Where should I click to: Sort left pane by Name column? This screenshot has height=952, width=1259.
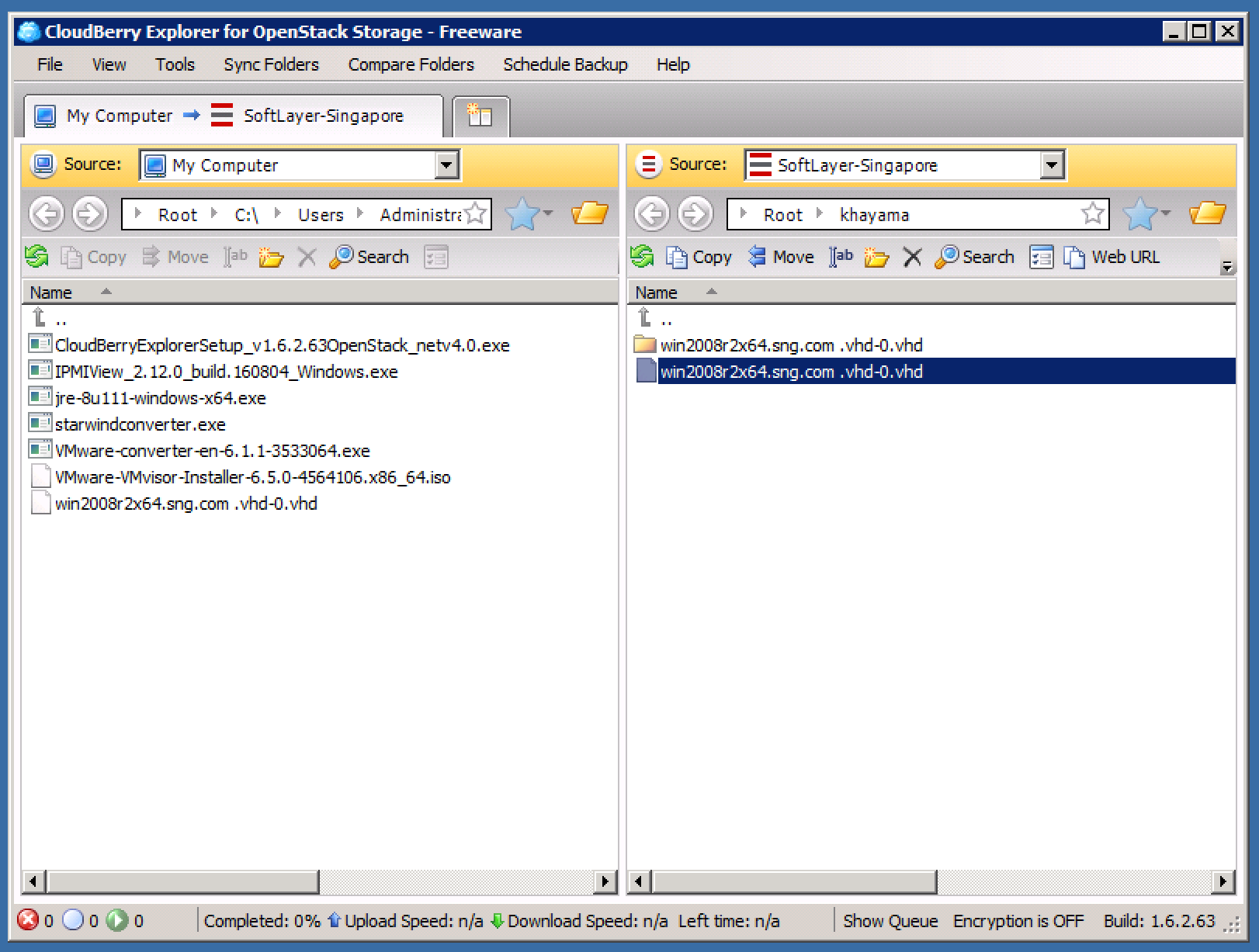[x=320, y=293]
